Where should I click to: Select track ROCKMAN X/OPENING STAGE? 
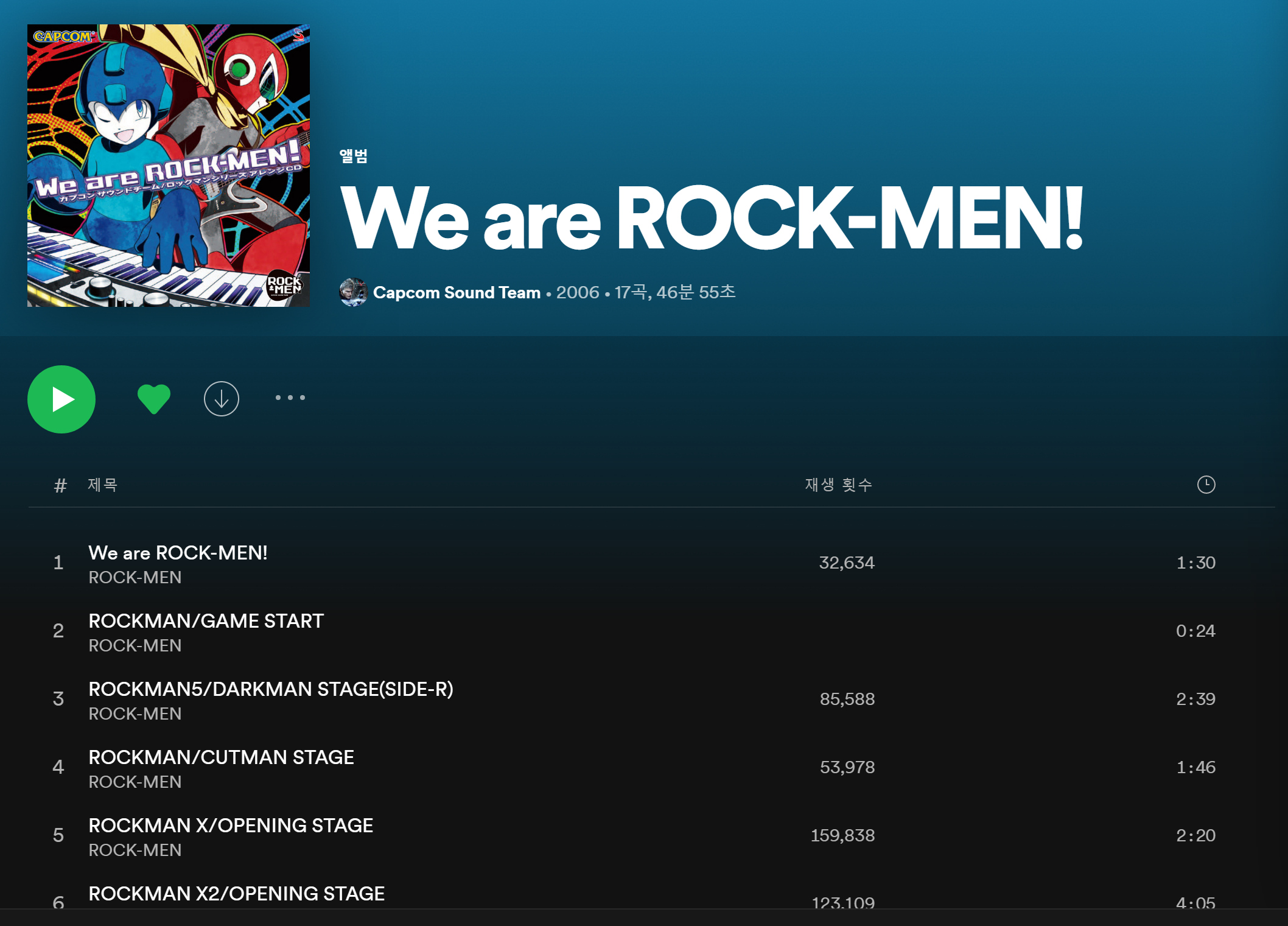tap(231, 826)
